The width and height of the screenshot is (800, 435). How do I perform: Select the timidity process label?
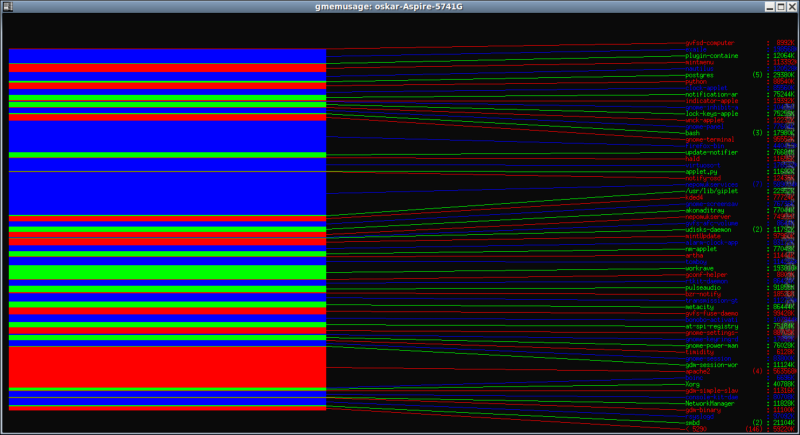pos(699,352)
